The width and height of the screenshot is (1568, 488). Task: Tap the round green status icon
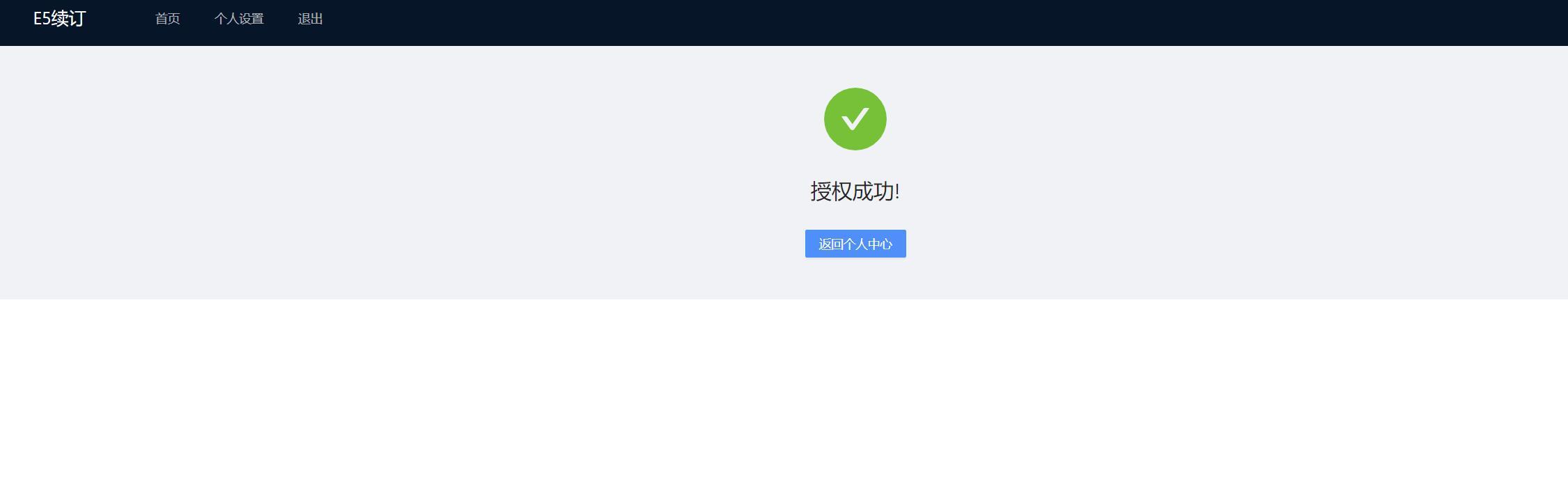click(x=855, y=119)
